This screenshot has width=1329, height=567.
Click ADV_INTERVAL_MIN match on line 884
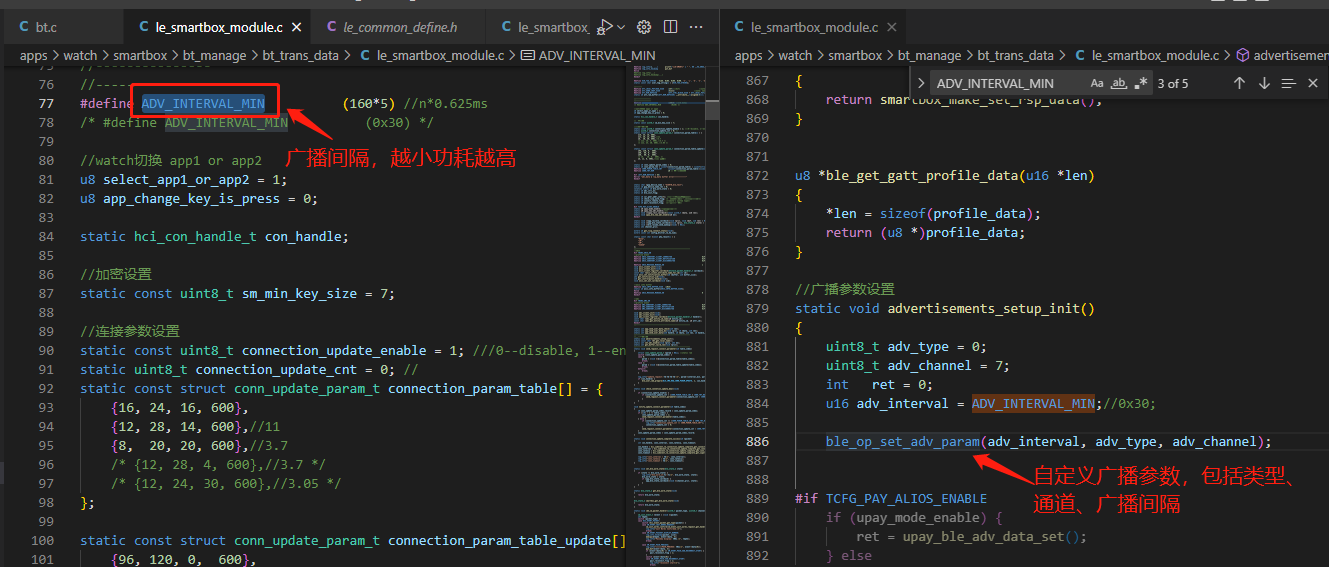pyautogui.click(x=1033, y=403)
